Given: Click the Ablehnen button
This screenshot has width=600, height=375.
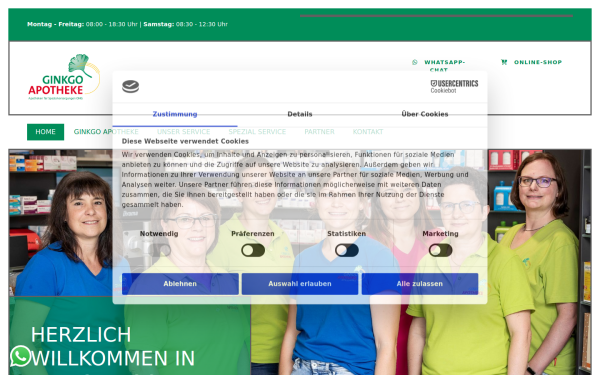Looking at the screenshot, I should point(180,284).
